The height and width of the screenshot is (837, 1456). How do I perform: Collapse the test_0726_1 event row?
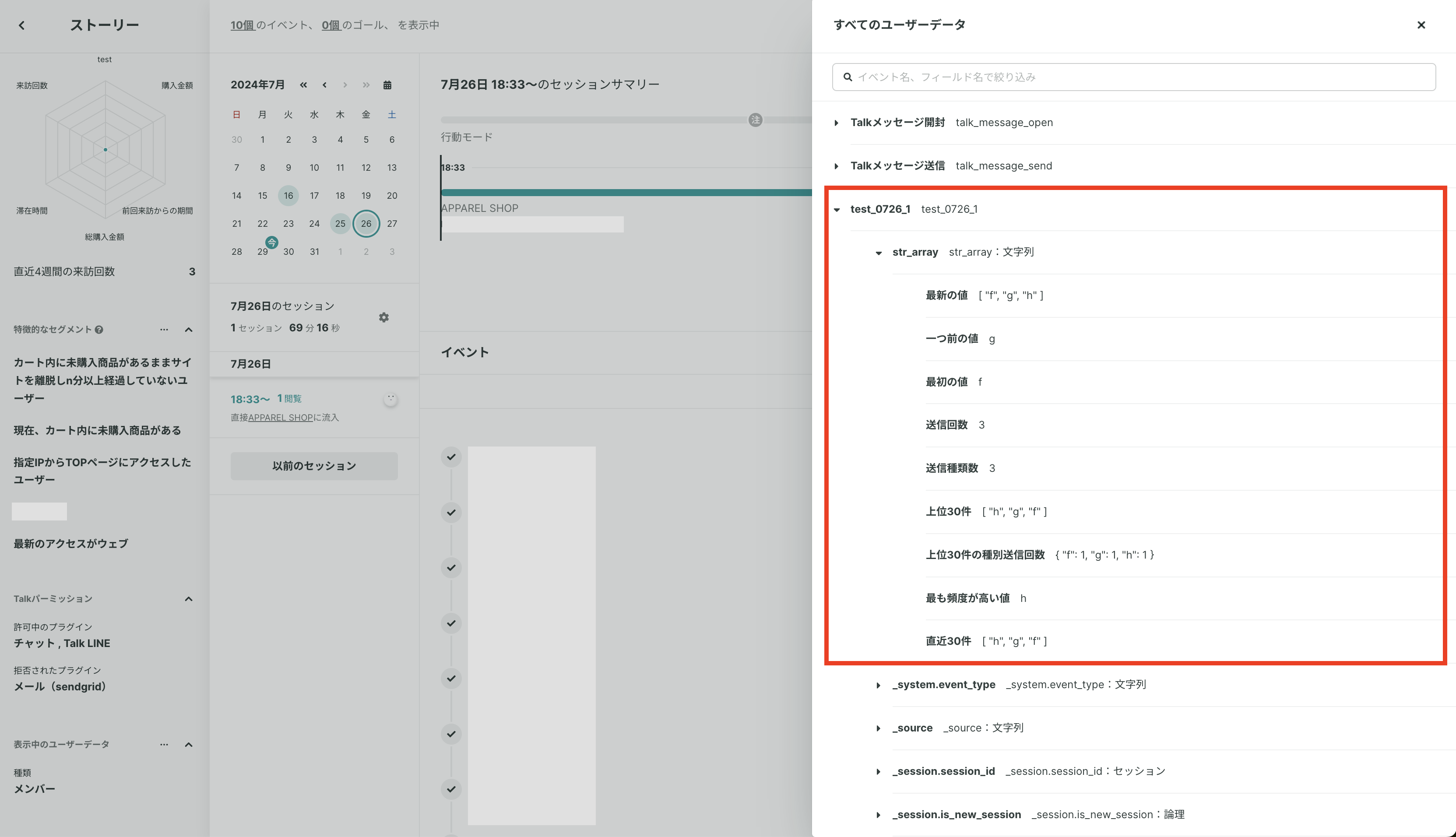click(837, 209)
